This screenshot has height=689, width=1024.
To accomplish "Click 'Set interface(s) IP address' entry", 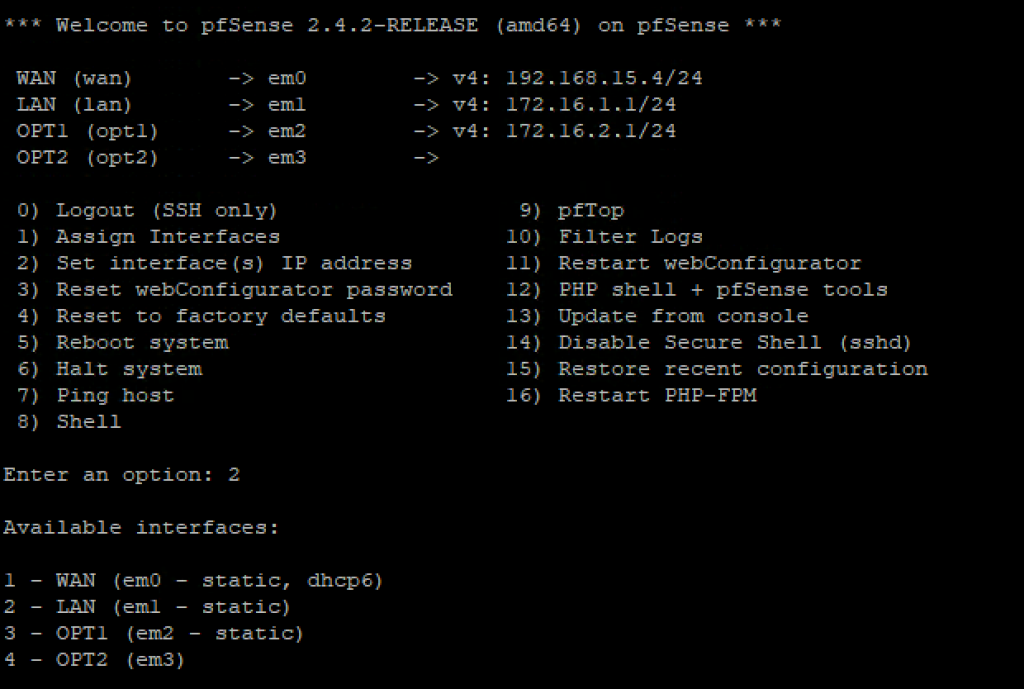I will 214,264.
